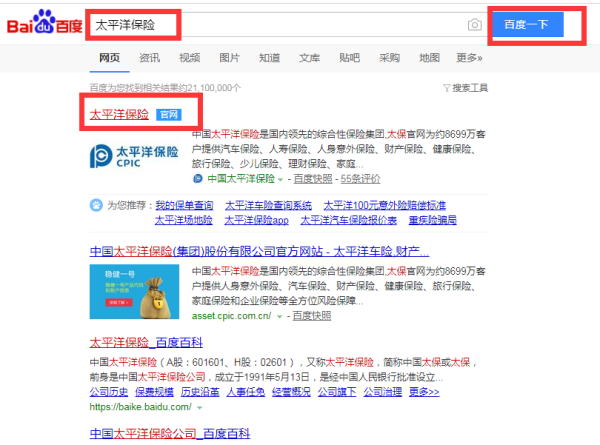600x445 pixels.
Task: Click the Baidu logo
Action: [x=44, y=23]
